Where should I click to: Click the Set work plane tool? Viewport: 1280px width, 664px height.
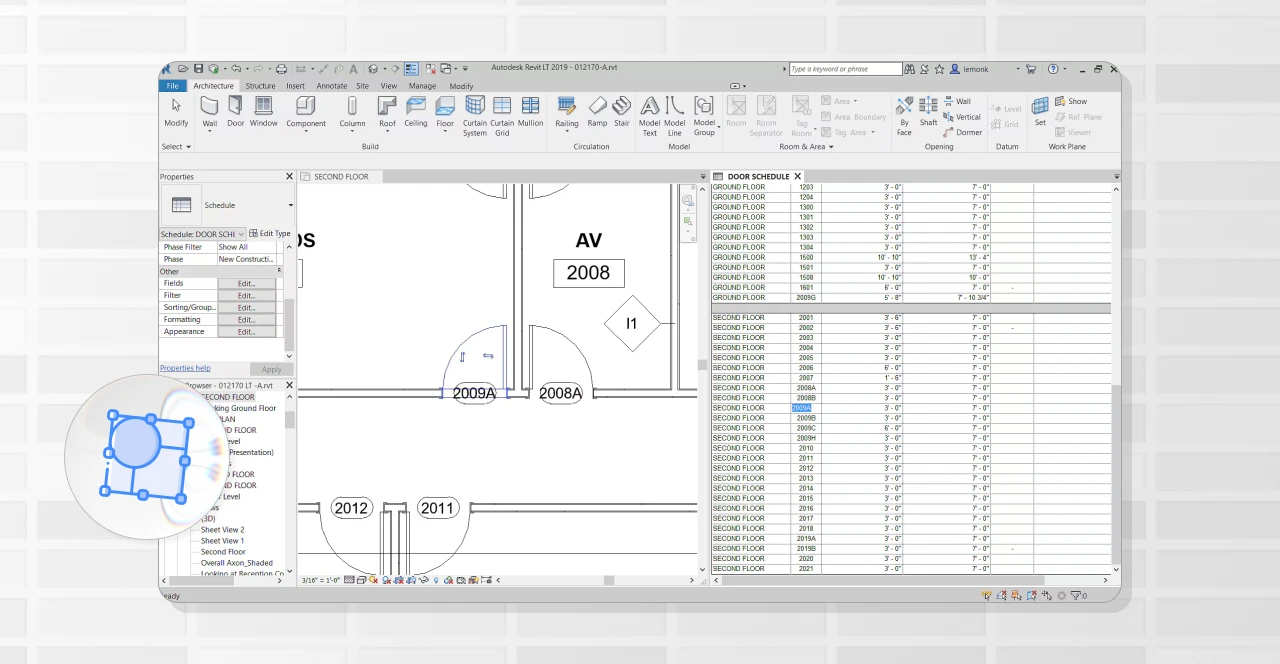click(1040, 110)
